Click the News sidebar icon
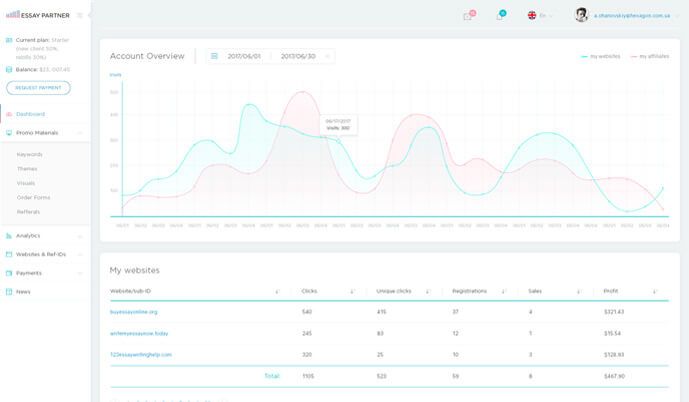The height and width of the screenshot is (402, 689). pyautogui.click(x=9, y=292)
